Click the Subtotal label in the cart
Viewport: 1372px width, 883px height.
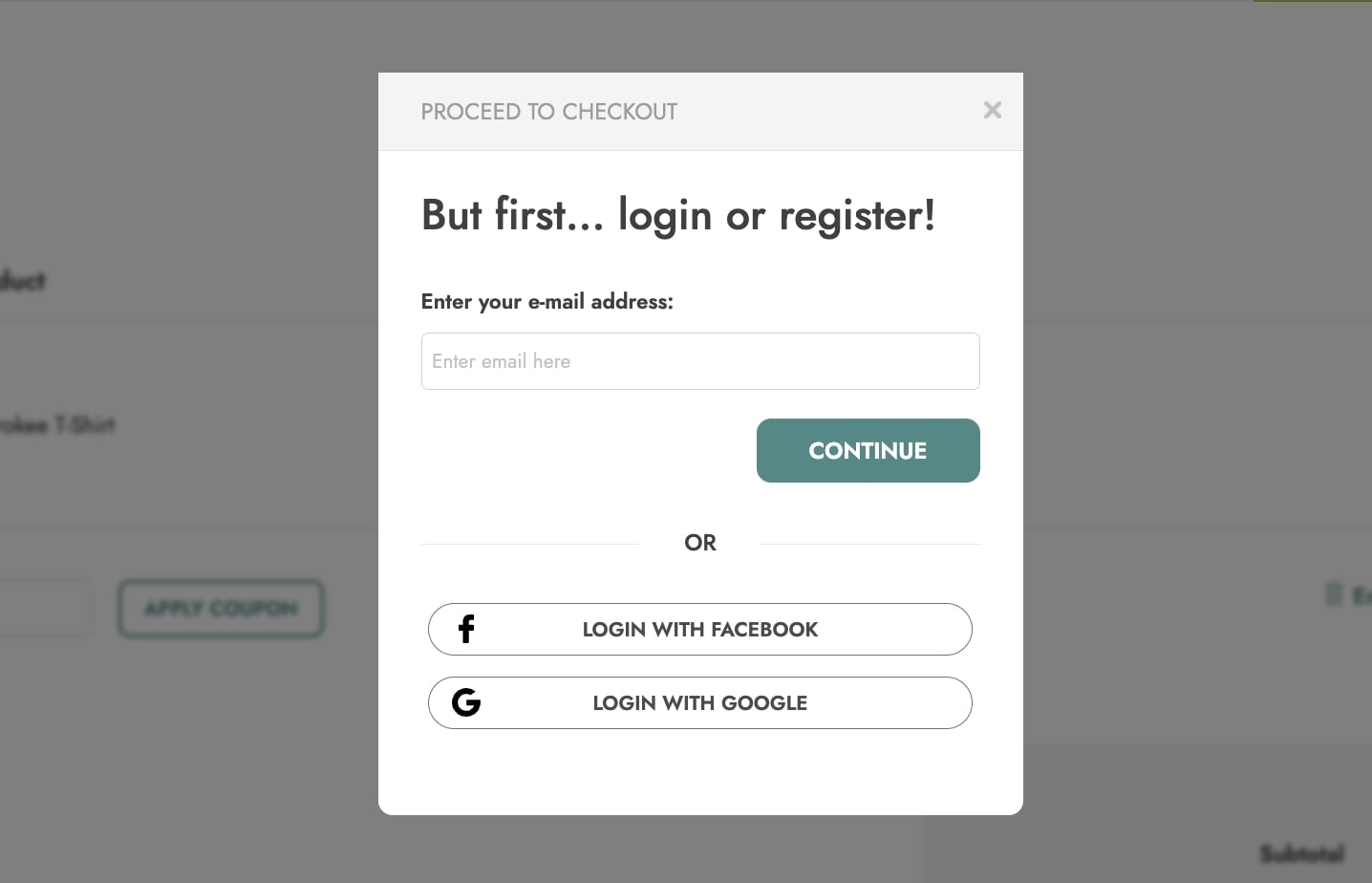[x=1301, y=852]
